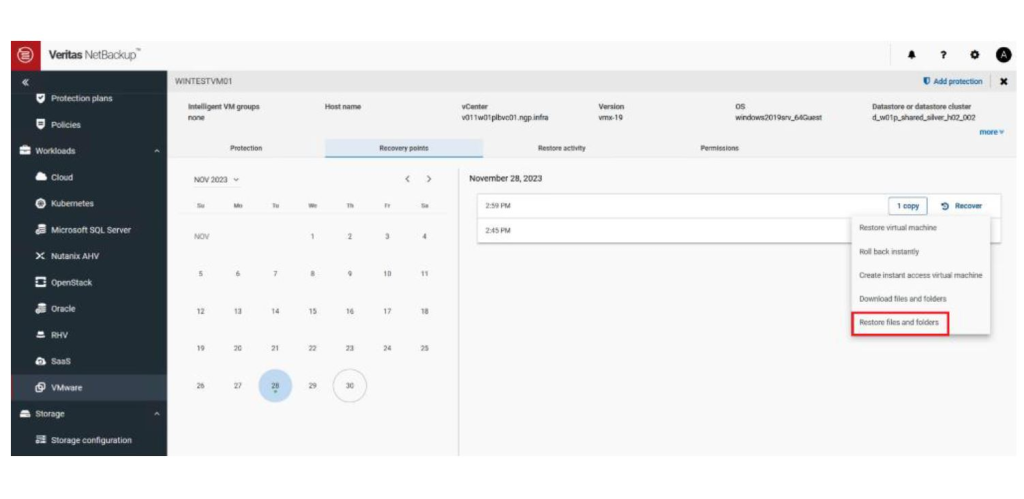Switch to the Protection tab
1024x499 pixels.
coord(246,148)
